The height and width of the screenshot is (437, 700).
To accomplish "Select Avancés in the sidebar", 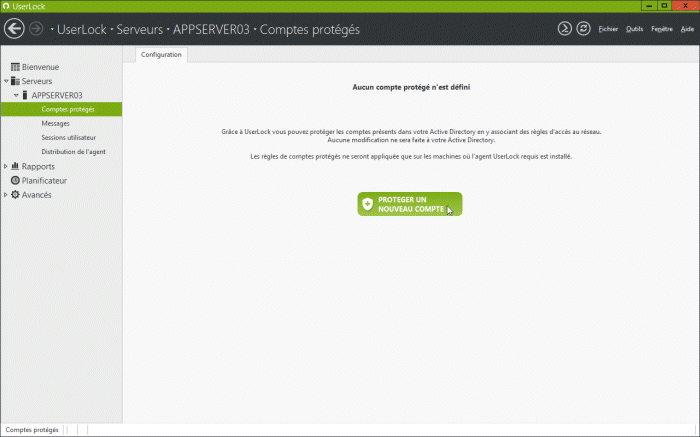I will (x=37, y=195).
